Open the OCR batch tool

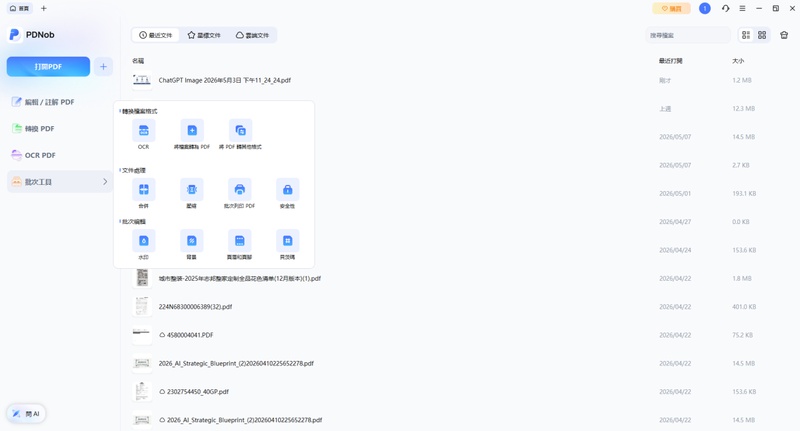click(143, 131)
